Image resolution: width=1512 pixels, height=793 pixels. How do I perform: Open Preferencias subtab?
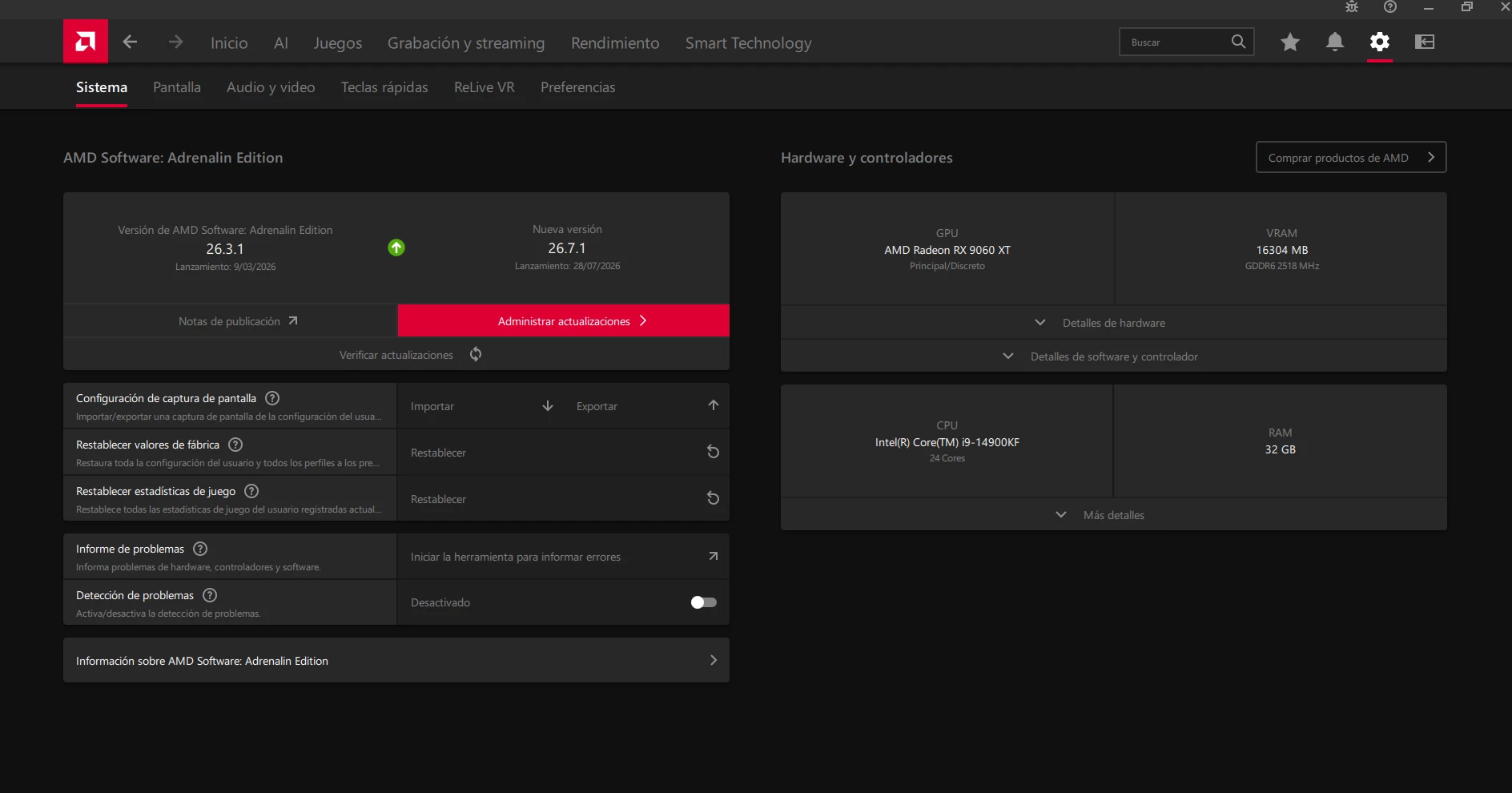pos(578,87)
